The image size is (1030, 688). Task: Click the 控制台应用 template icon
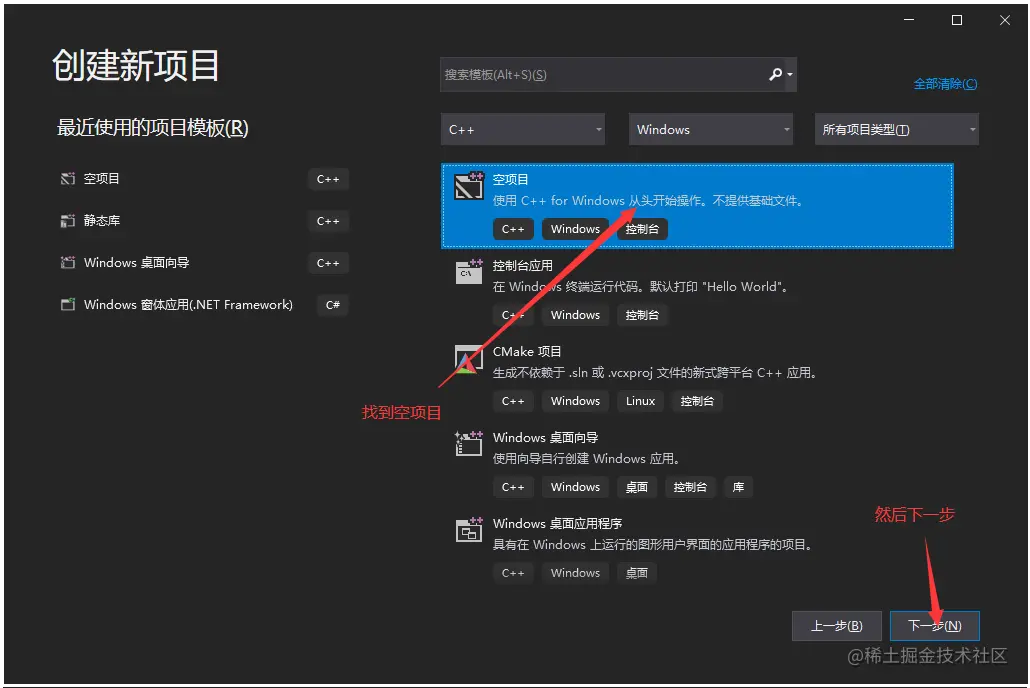click(x=469, y=271)
